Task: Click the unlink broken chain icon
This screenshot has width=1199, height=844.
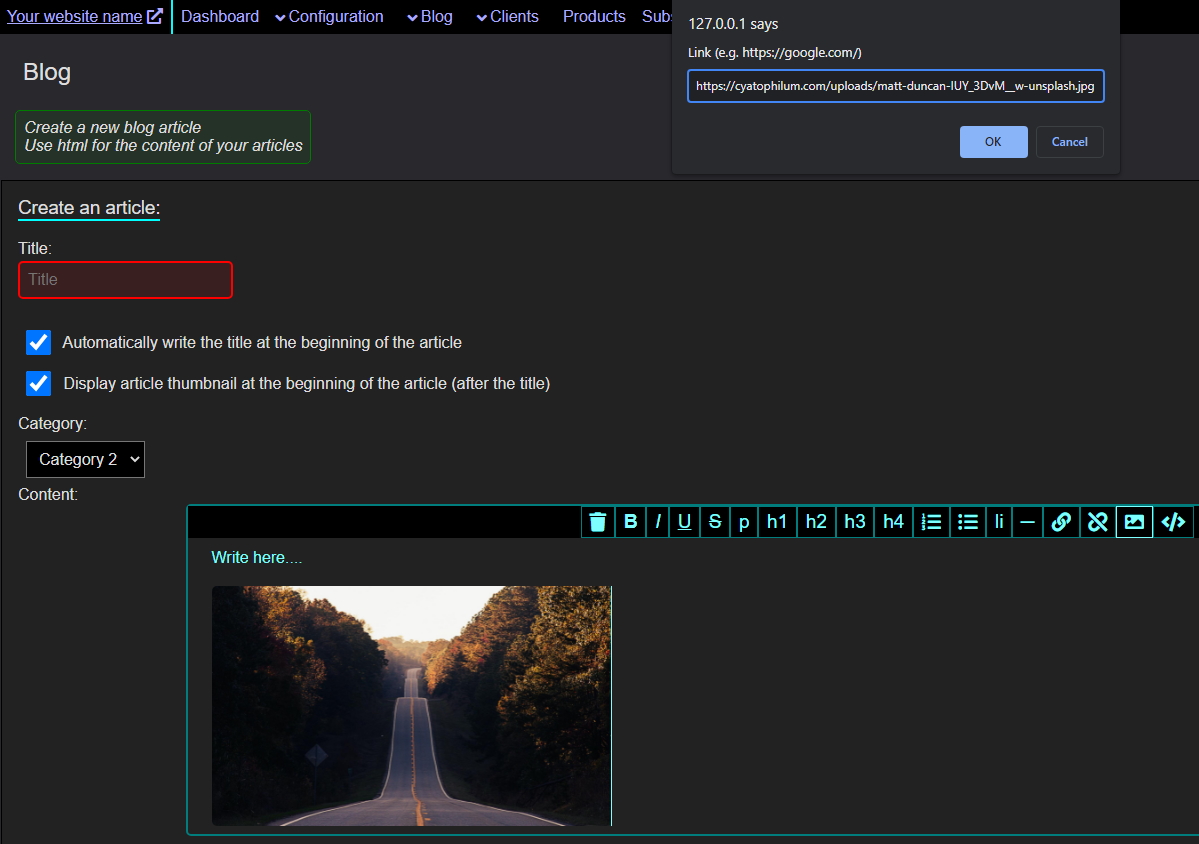Action: 1097,522
